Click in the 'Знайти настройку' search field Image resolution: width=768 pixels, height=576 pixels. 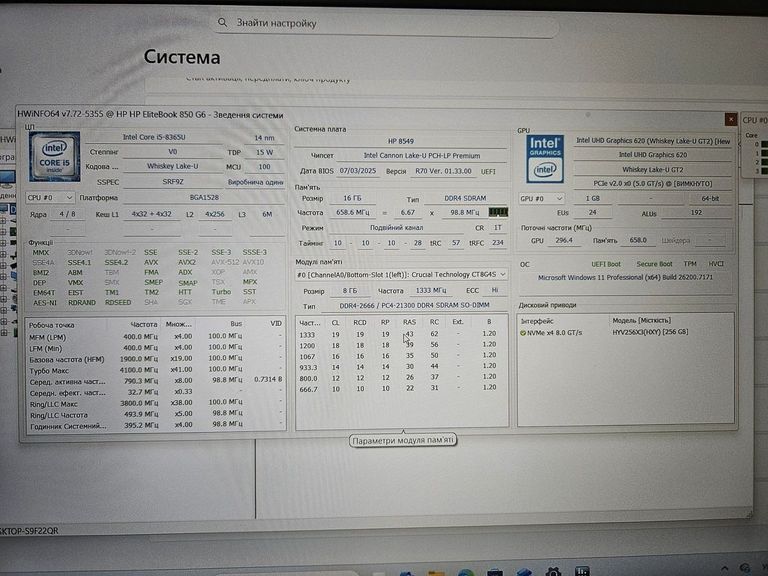pos(330,21)
